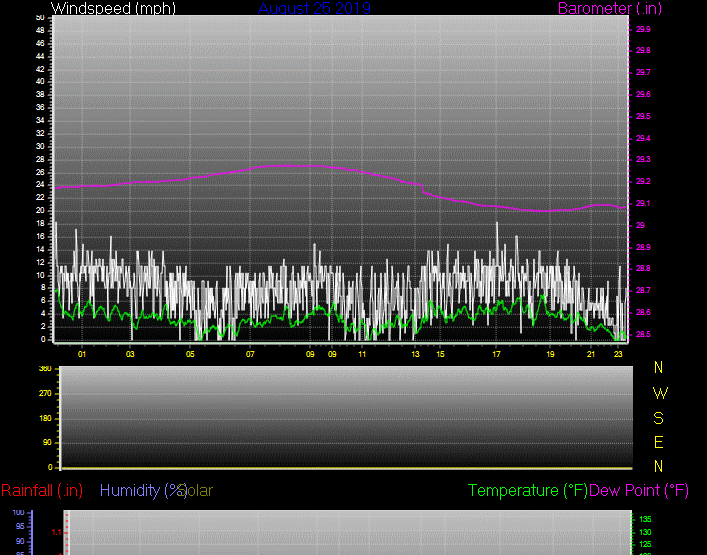Click the 40 windspeed axis value
The width and height of the screenshot is (707, 555).
click(x=40, y=82)
